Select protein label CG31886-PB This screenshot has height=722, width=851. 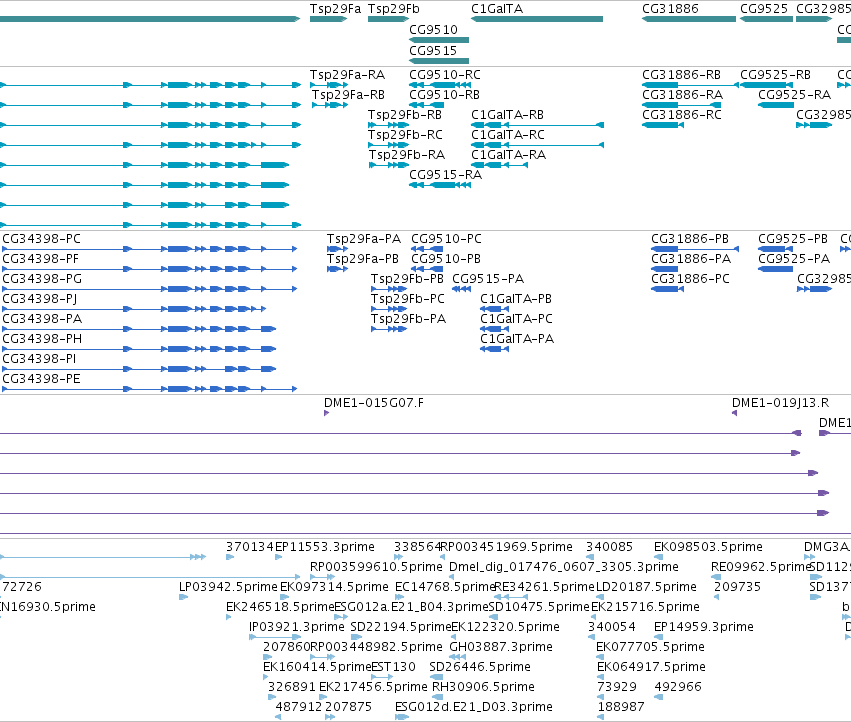pos(690,239)
